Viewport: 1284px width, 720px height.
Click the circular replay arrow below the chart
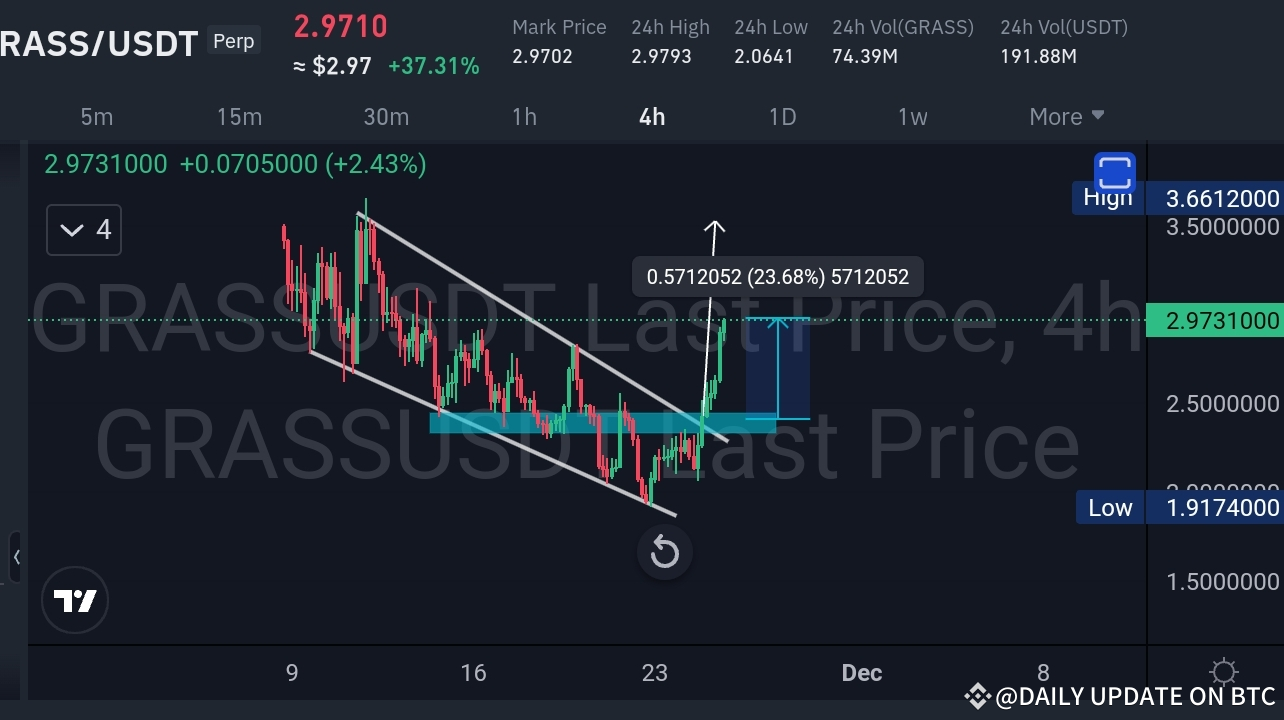[664, 552]
